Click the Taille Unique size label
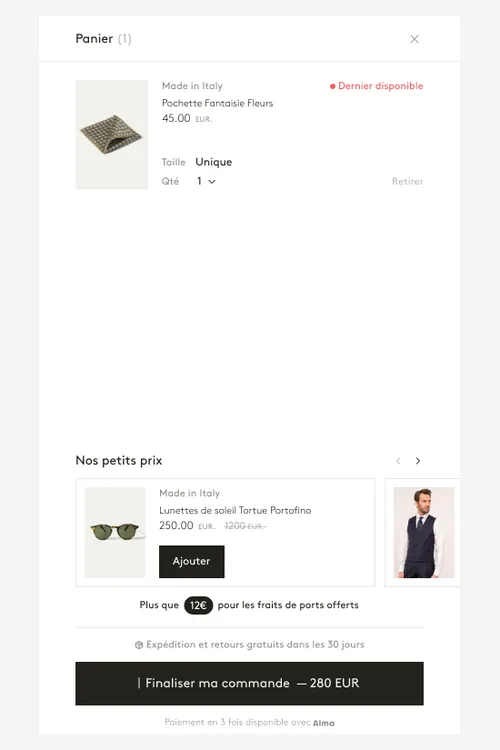 (x=197, y=162)
